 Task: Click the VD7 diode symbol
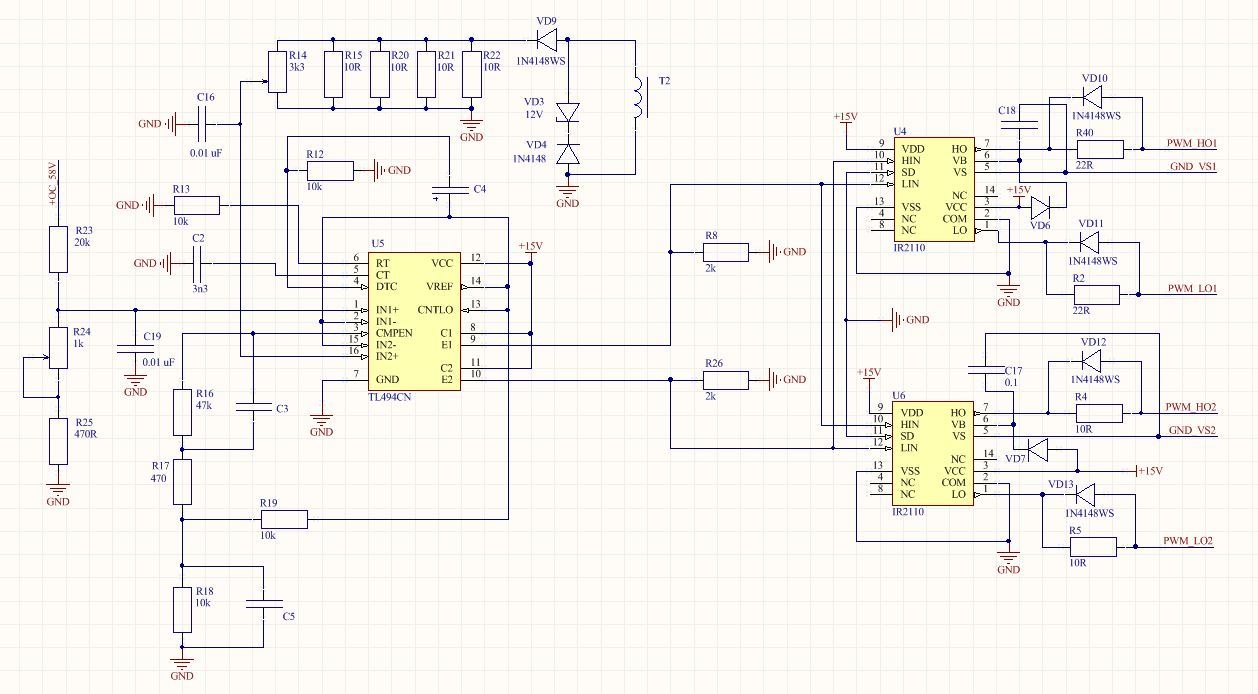coord(1037,449)
